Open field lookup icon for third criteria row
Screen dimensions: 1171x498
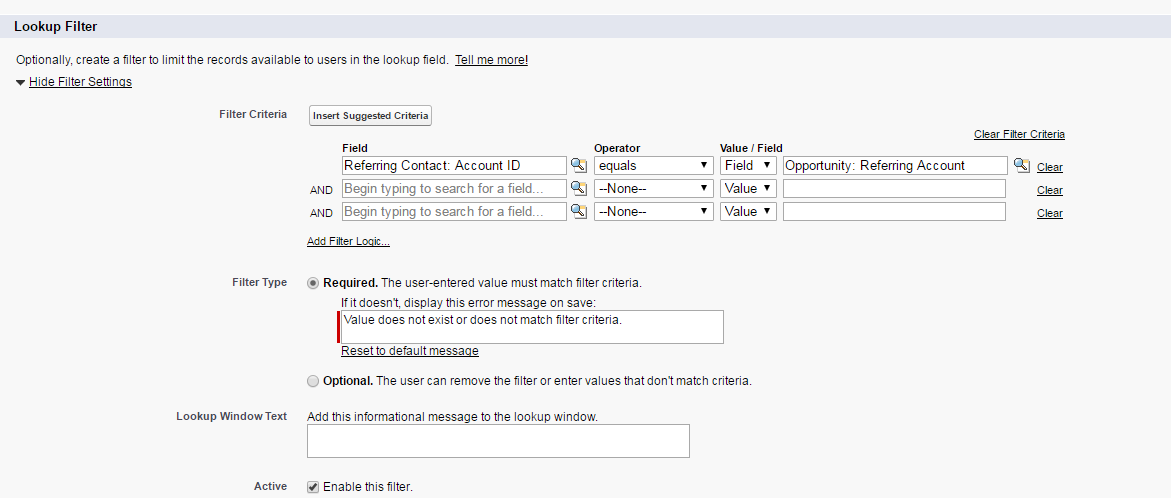coord(579,212)
